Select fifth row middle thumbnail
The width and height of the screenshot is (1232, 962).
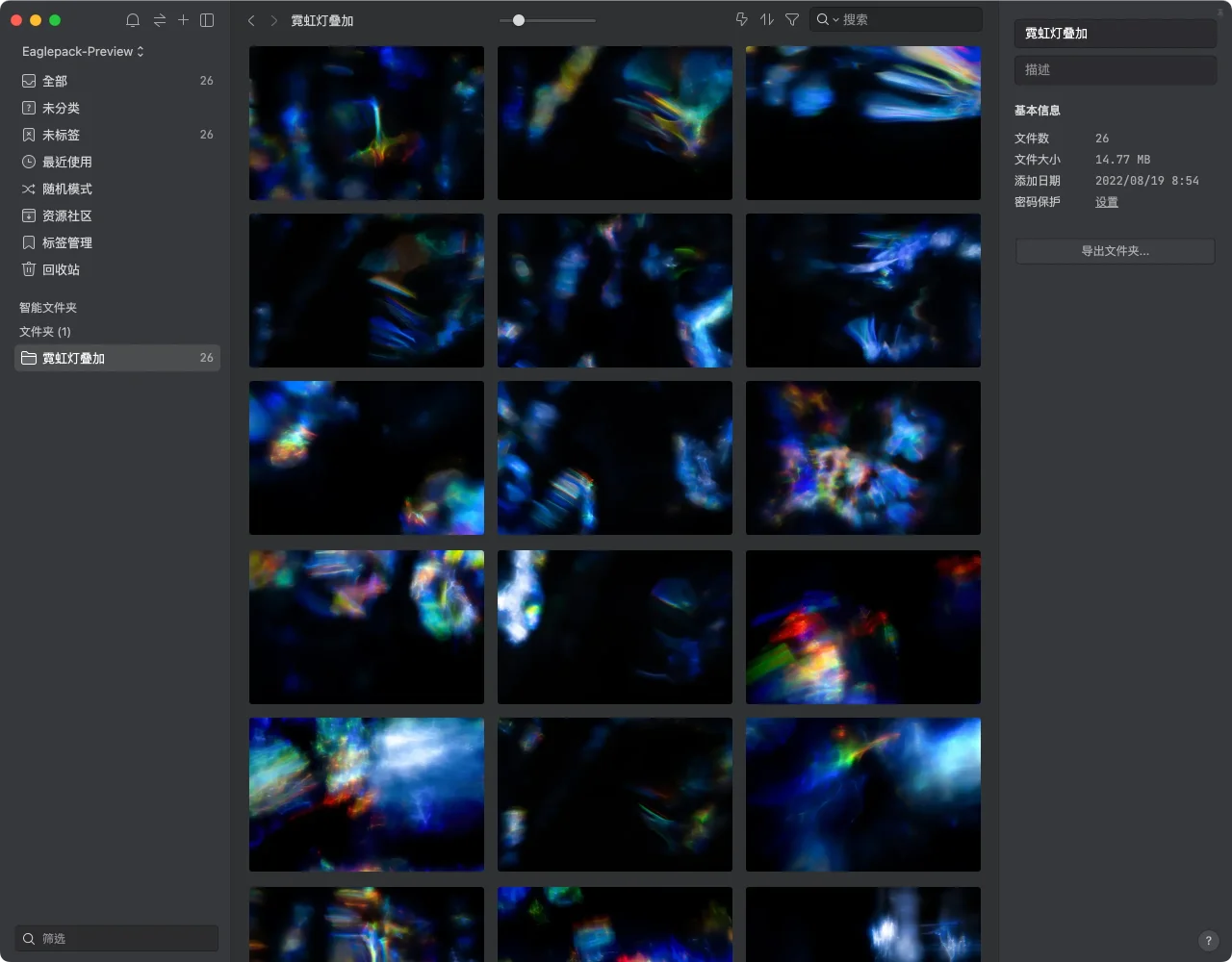[615, 795]
